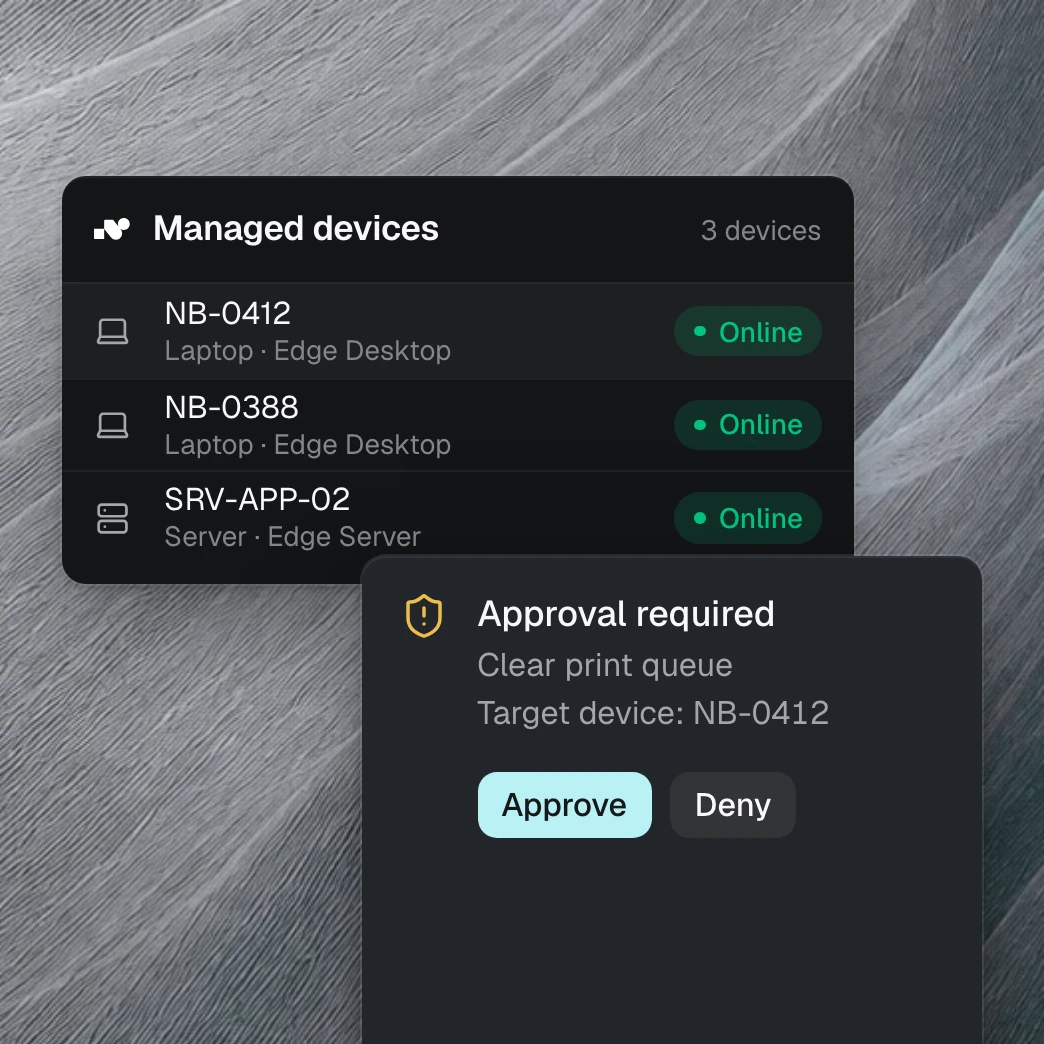
Task: Click the '3 devices' count label
Action: (x=760, y=231)
